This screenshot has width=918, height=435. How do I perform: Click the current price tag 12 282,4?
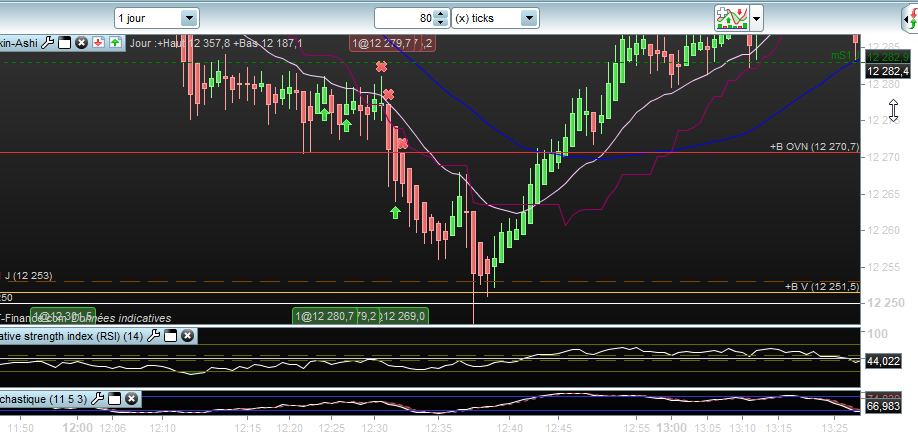pos(888,71)
